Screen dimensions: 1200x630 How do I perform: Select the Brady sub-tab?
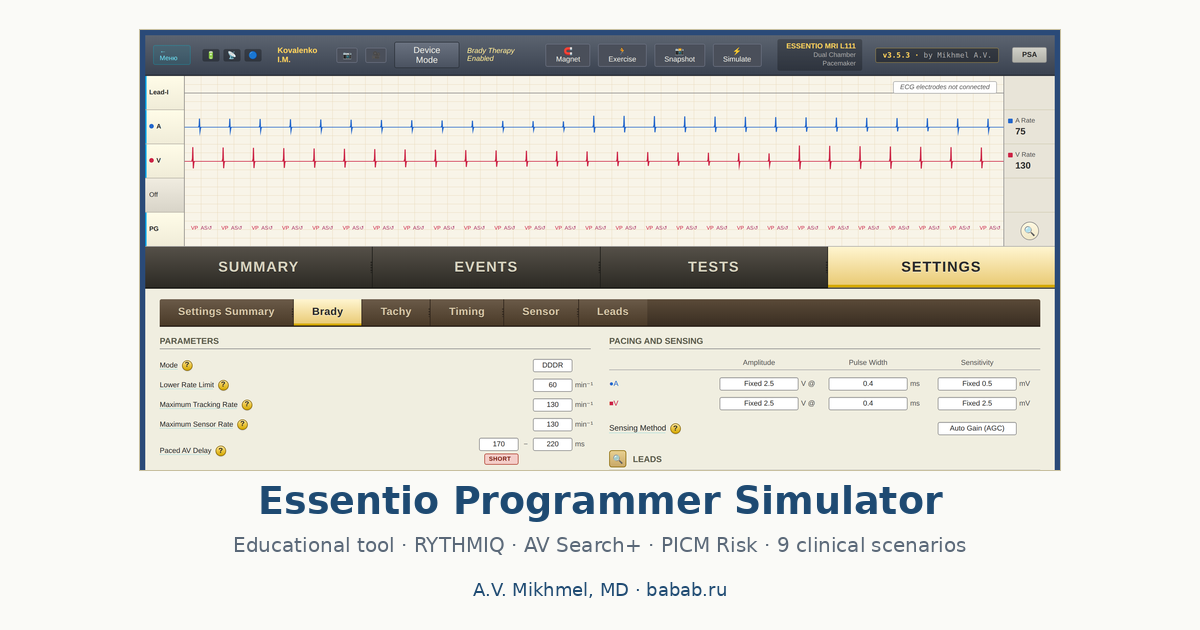click(x=328, y=312)
